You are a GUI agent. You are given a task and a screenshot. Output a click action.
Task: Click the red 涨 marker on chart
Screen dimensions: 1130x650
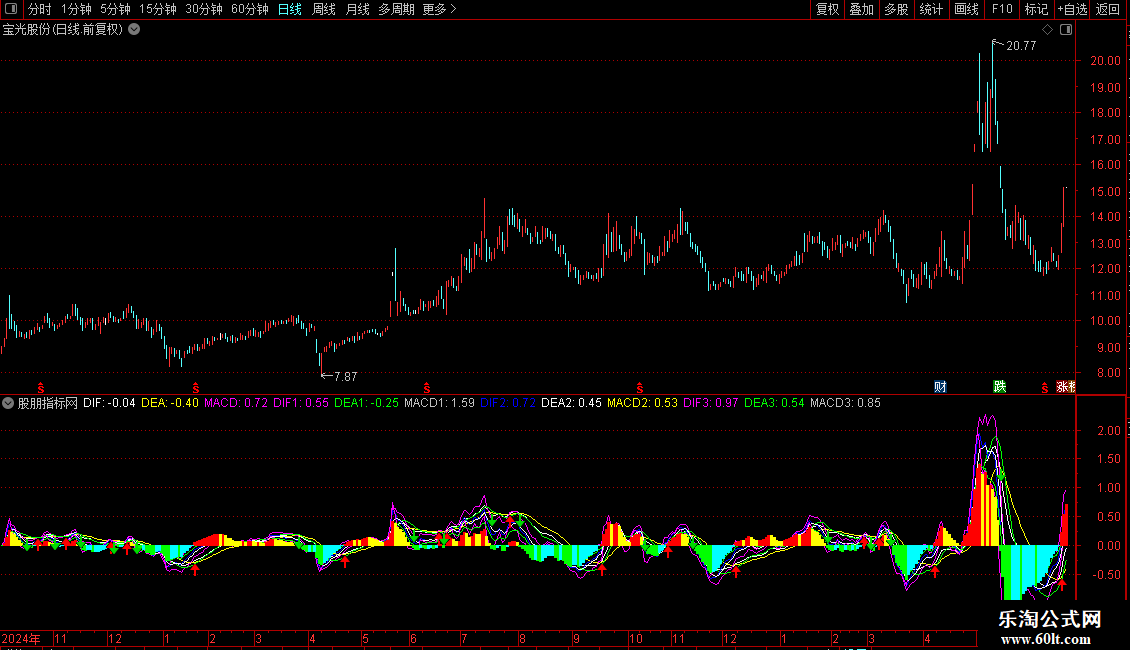[1066, 387]
